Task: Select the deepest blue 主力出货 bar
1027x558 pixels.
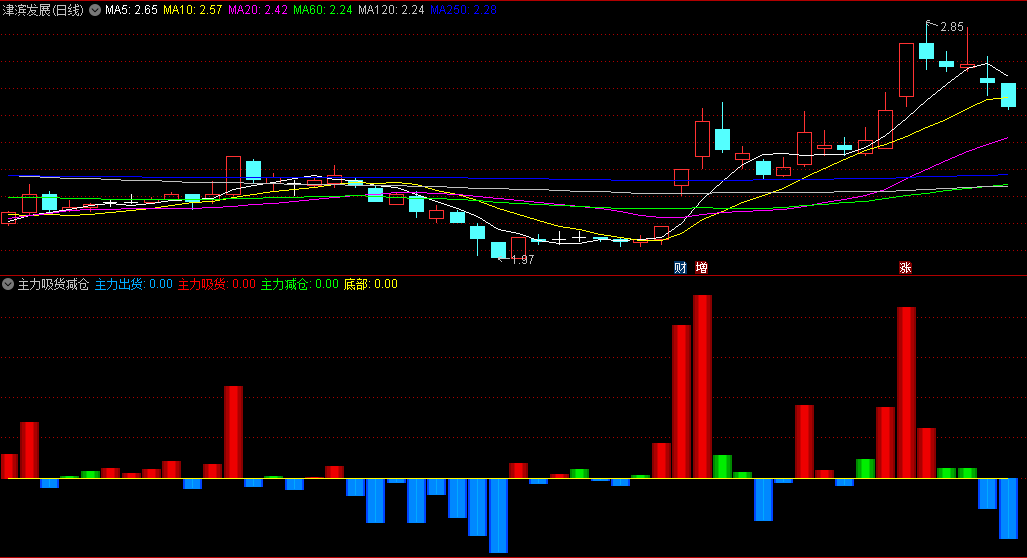Action: pyautogui.click(x=498, y=515)
